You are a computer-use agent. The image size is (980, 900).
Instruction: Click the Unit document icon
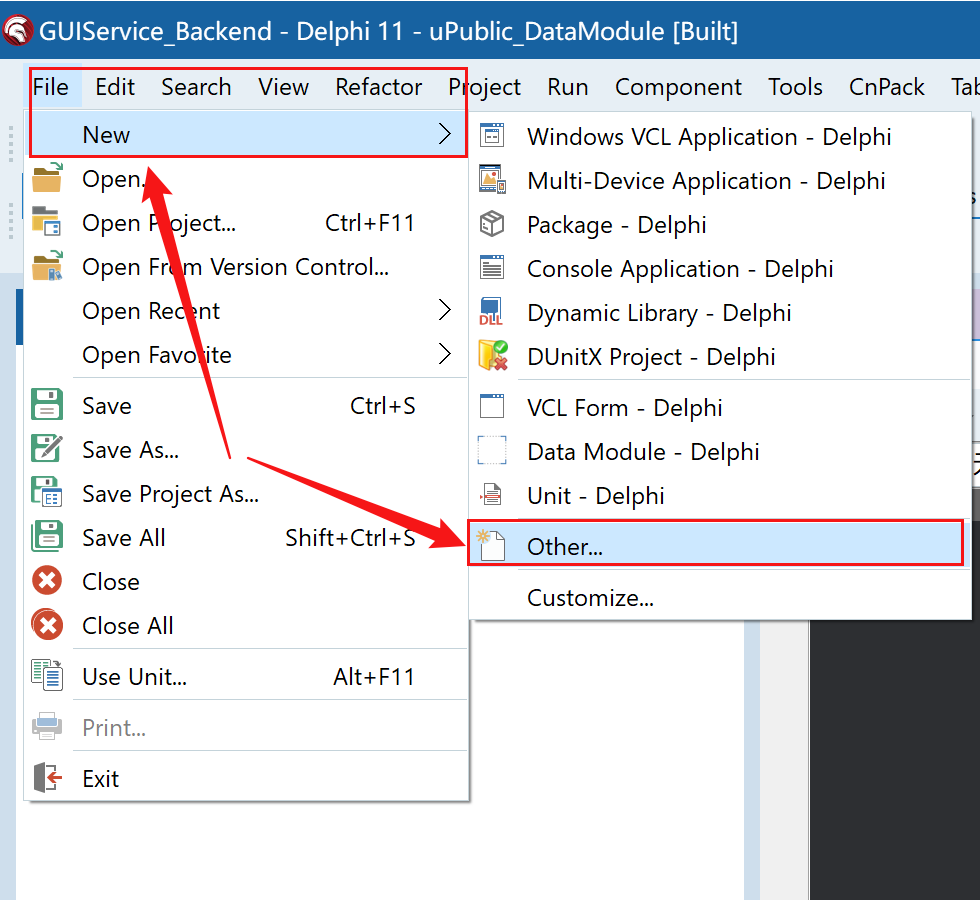coord(491,494)
